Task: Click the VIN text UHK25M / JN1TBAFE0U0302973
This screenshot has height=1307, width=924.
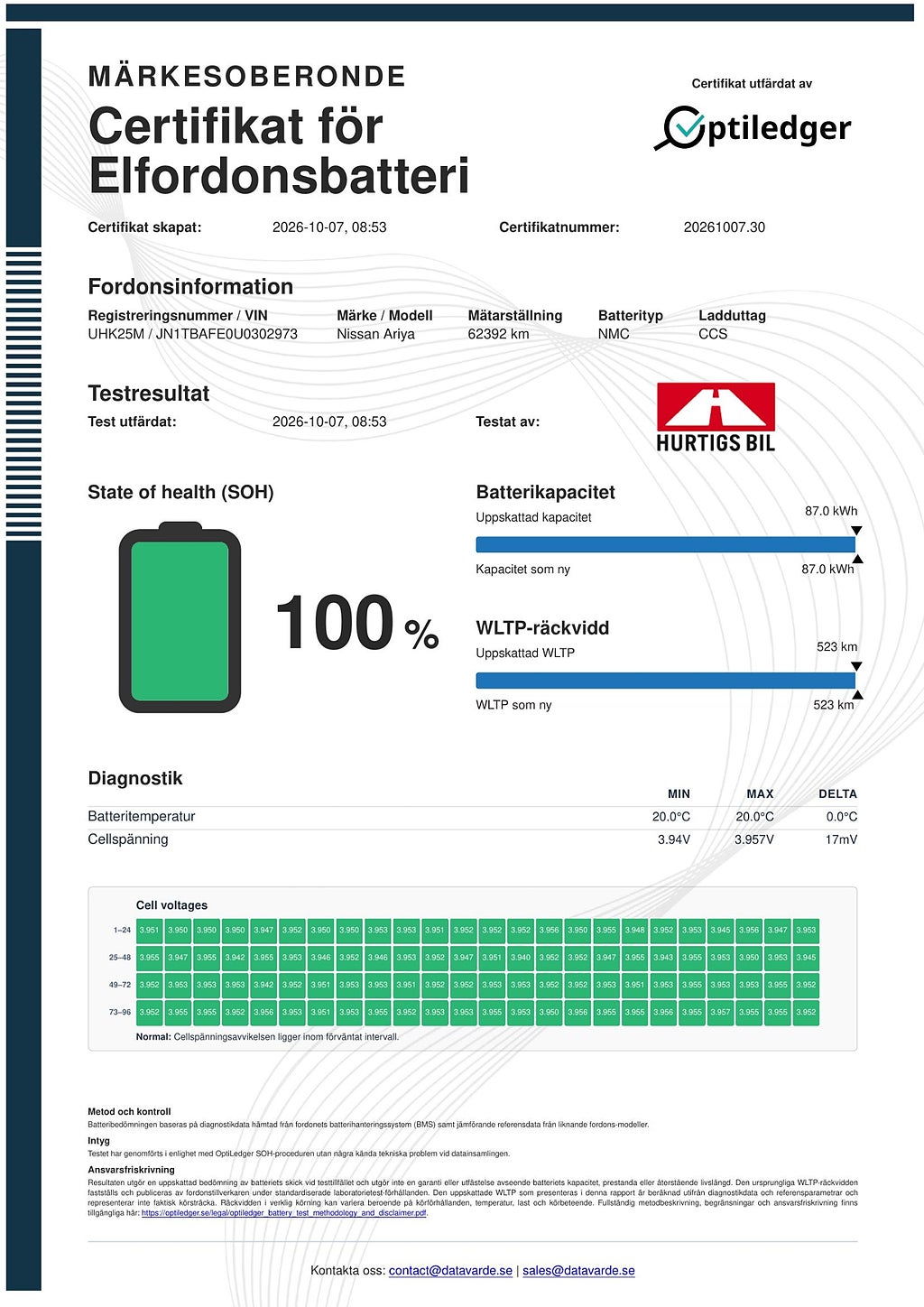Action: [x=192, y=334]
